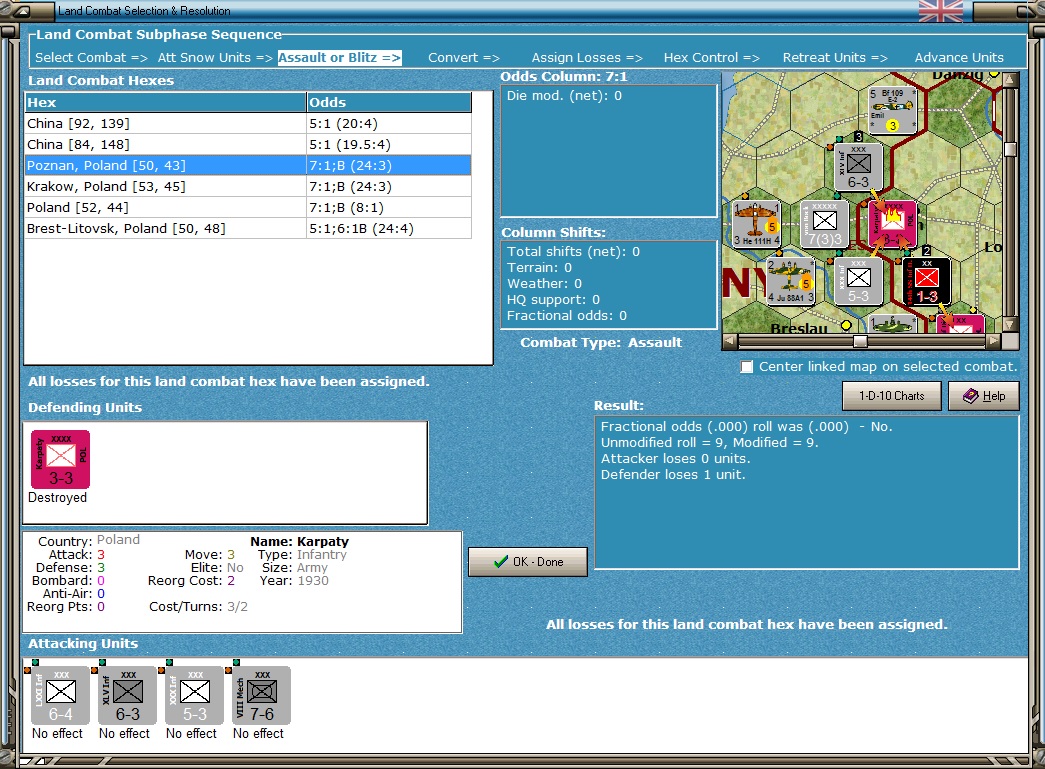Image resolution: width=1045 pixels, height=769 pixels.
Task: Click the map horizontal scrollbar thumb
Action: click(860, 341)
